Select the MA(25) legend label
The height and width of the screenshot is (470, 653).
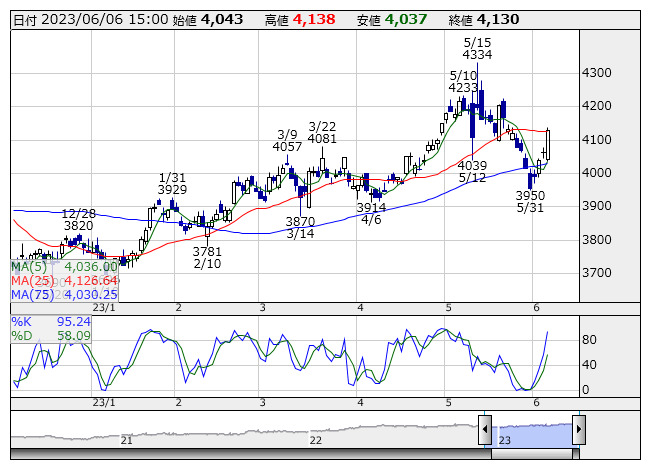31,281
